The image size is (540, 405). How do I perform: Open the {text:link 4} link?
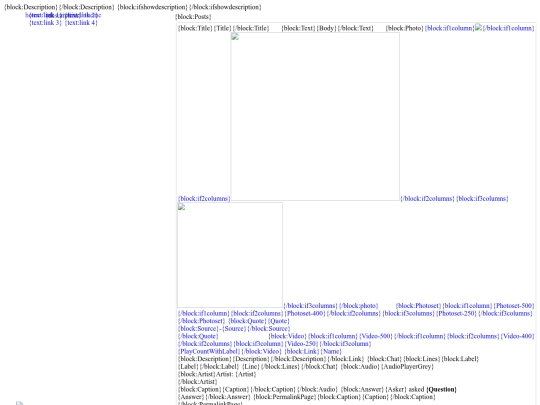pos(81,23)
